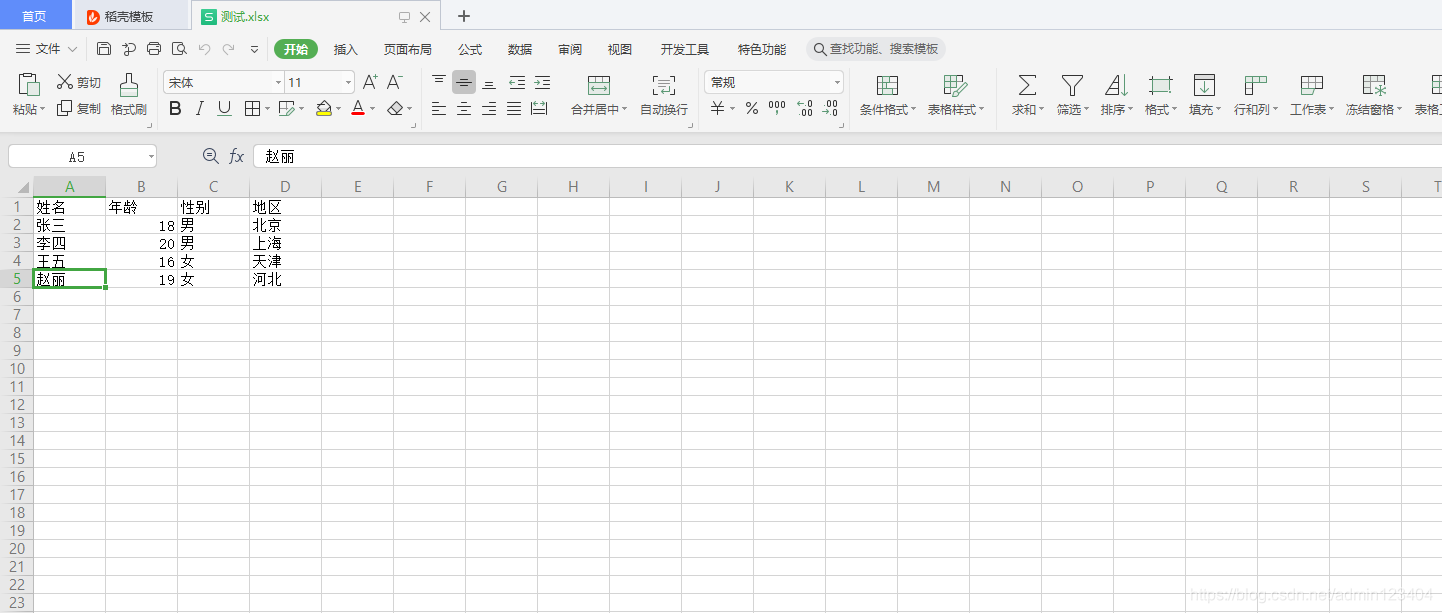
Task: Switch to the 数据 ribbon tab
Action: pos(522,48)
